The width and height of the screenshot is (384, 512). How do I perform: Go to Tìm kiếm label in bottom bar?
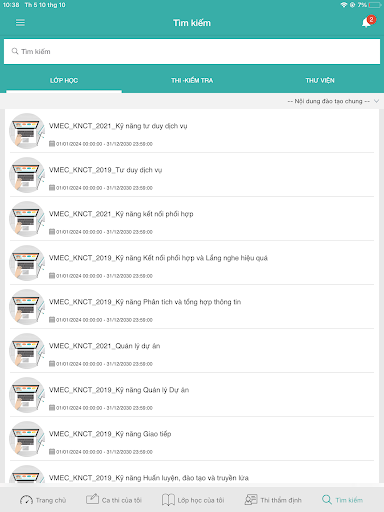tap(349, 500)
